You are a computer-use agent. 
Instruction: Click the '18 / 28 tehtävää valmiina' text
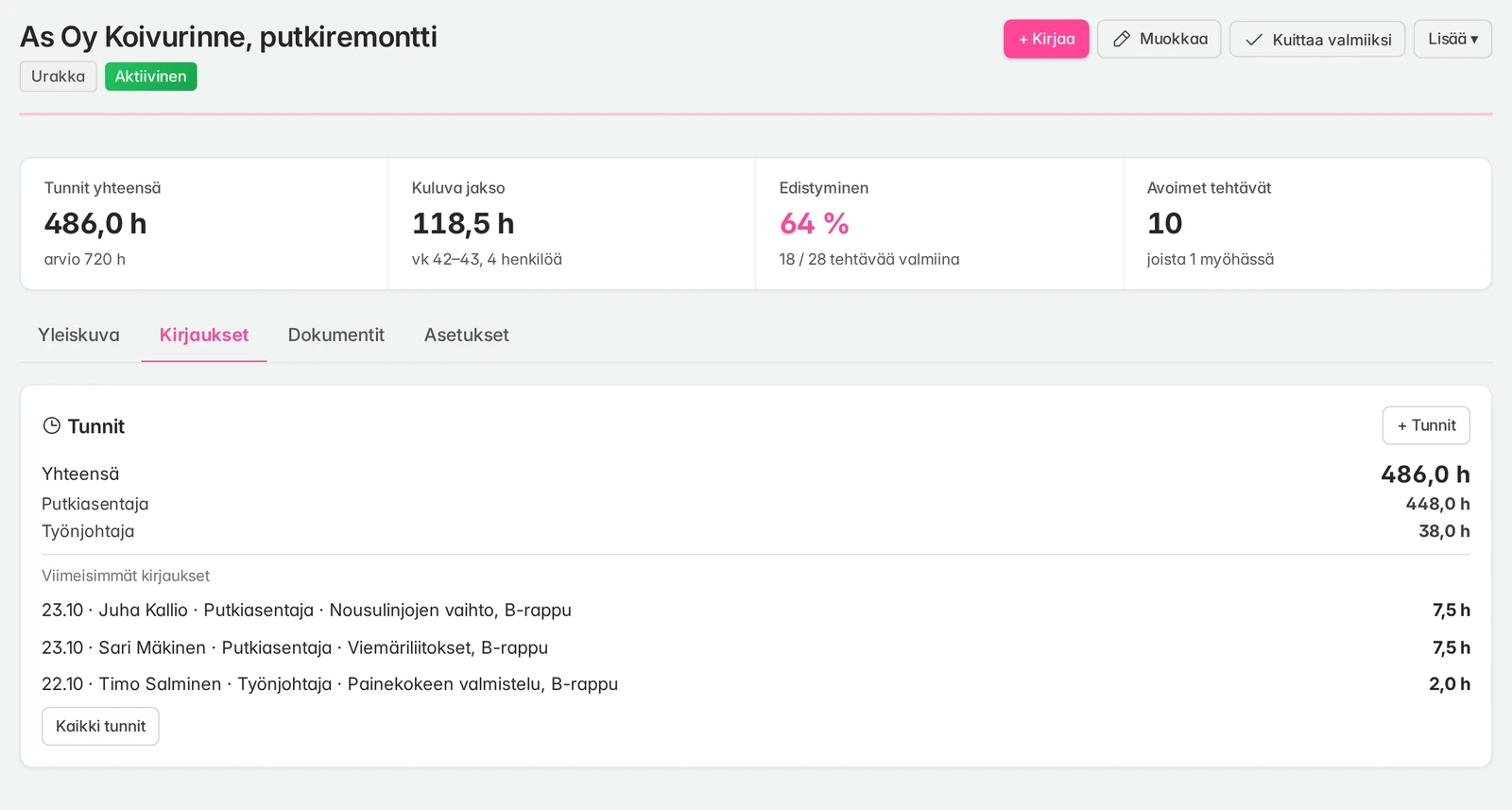(x=869, y=259)
